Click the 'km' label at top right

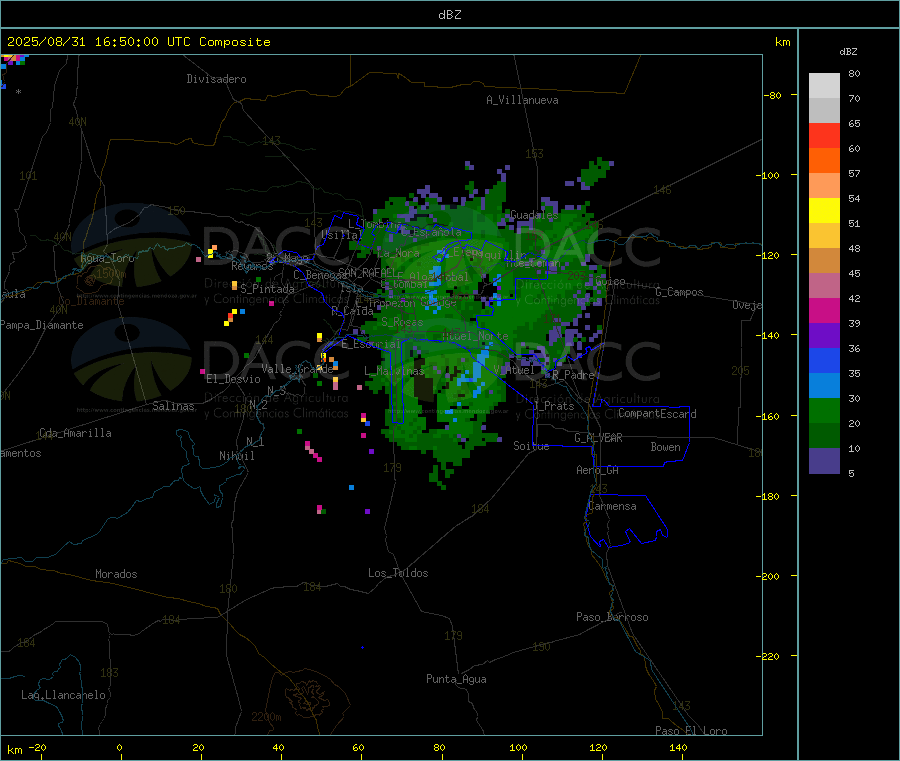coord(782,42)
